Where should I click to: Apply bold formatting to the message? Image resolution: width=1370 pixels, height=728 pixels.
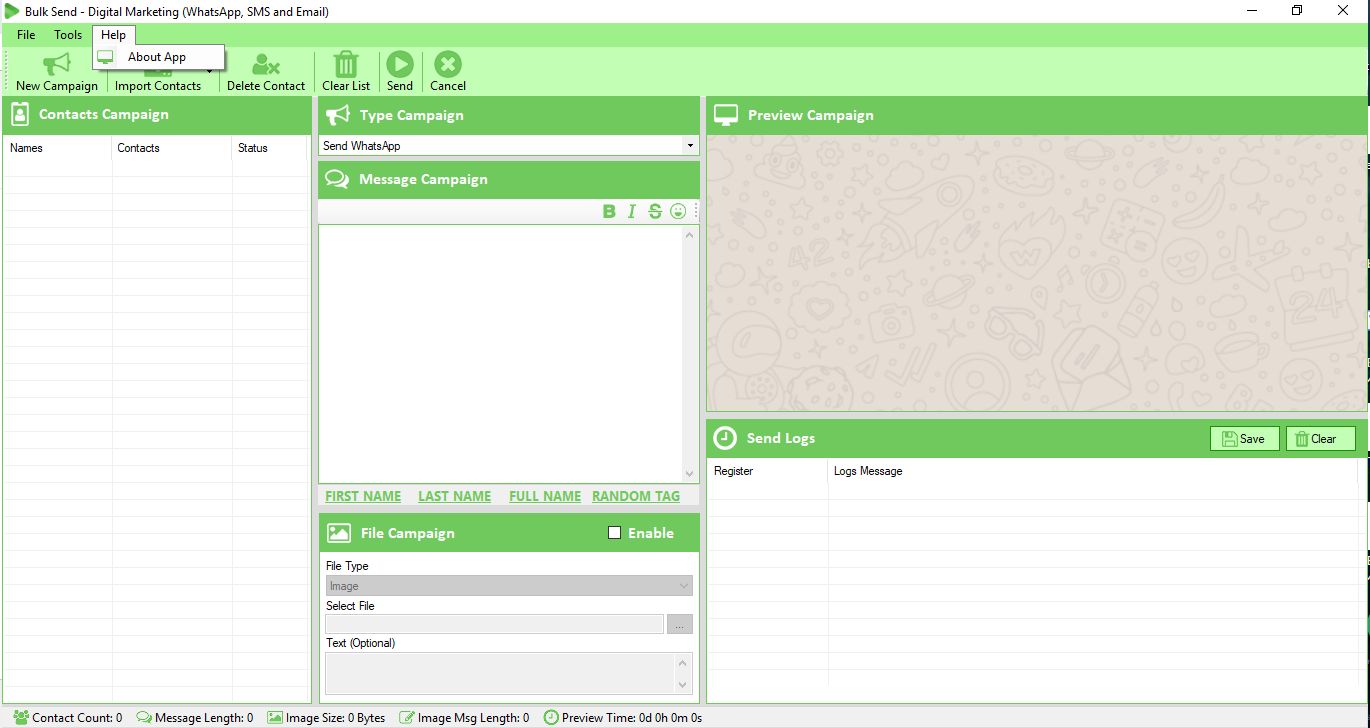609,211
